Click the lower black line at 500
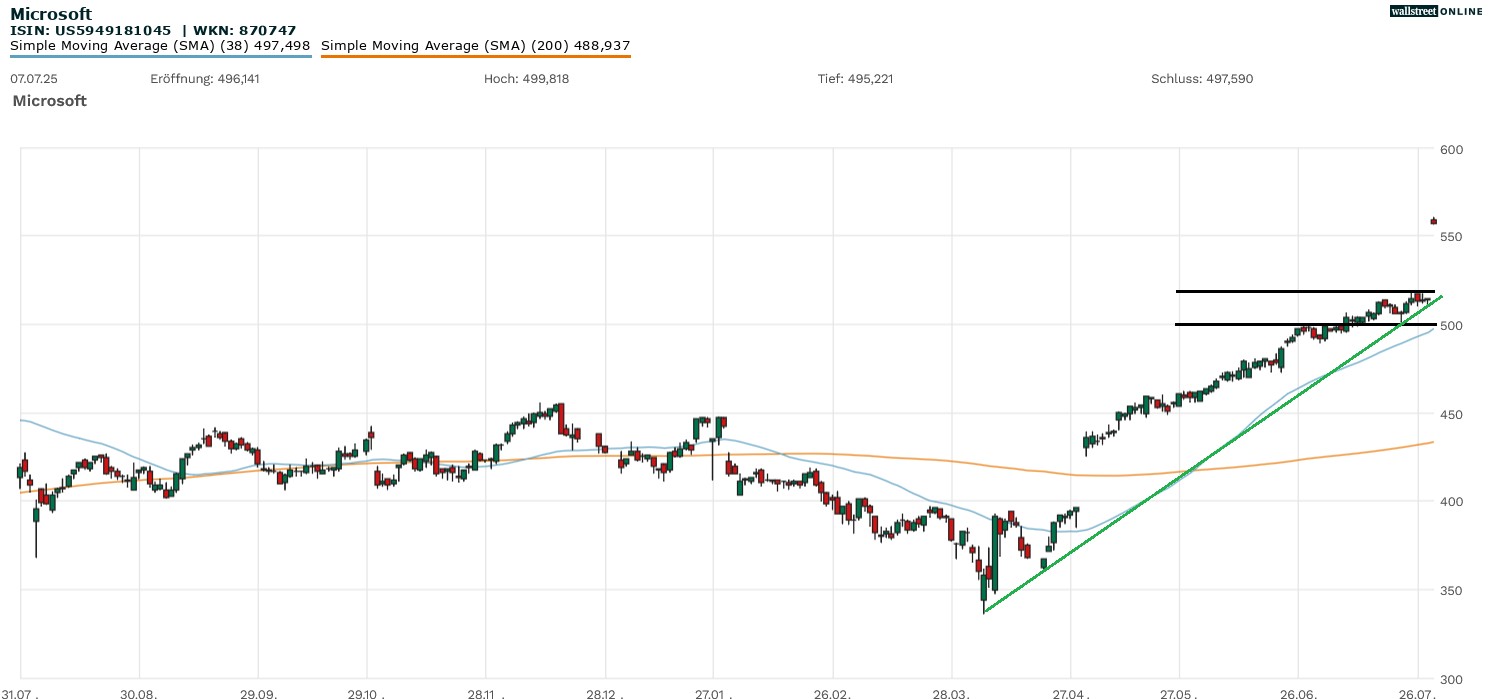Image resolution: width=1490 pixels, height=699 pixels. tap(1306, 324)
